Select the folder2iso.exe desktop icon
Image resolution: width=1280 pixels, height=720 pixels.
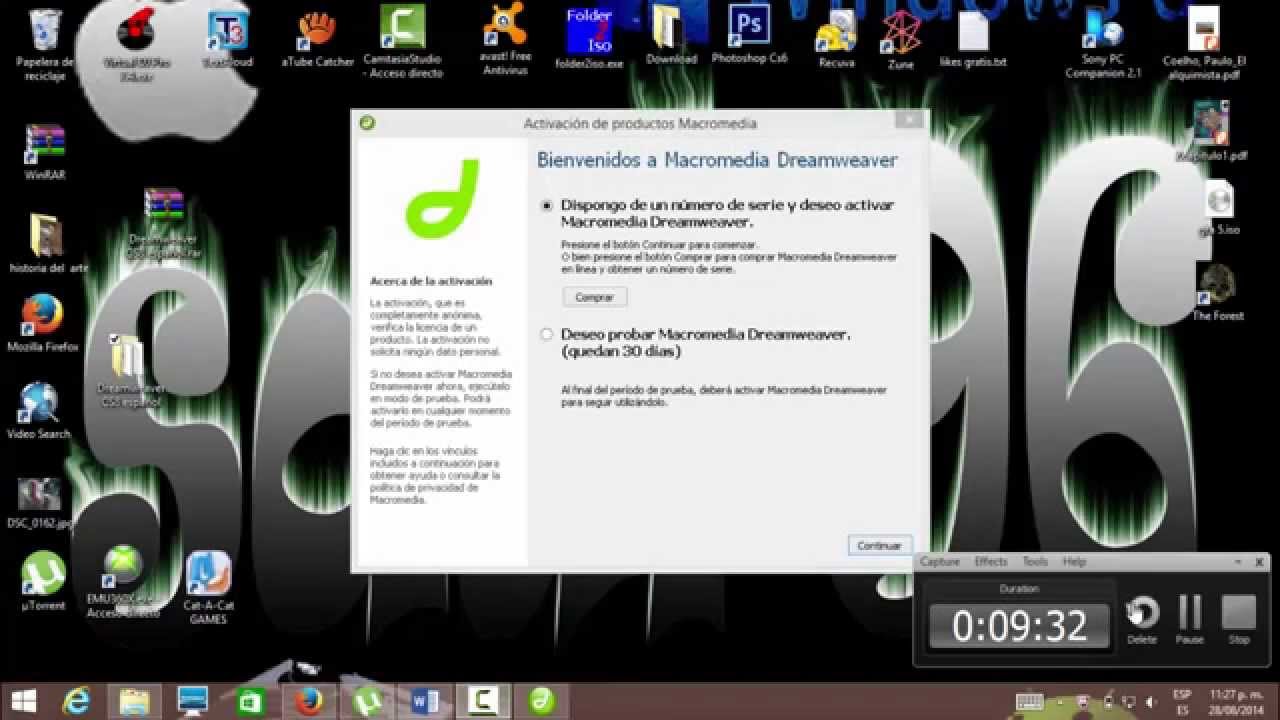(589, 40)
